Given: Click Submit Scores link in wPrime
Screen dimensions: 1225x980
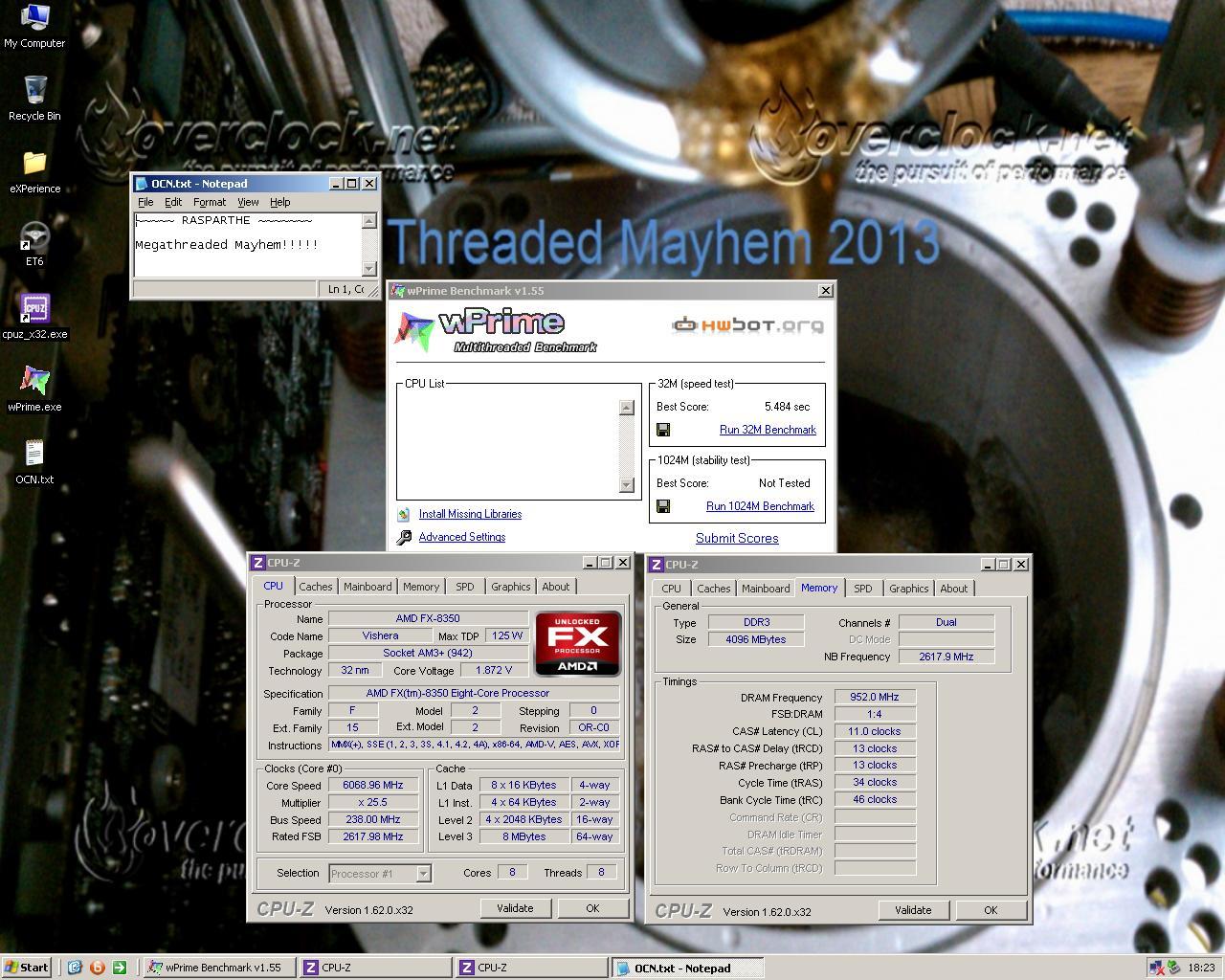Looking at the screenshot, I should coord(737,538).
